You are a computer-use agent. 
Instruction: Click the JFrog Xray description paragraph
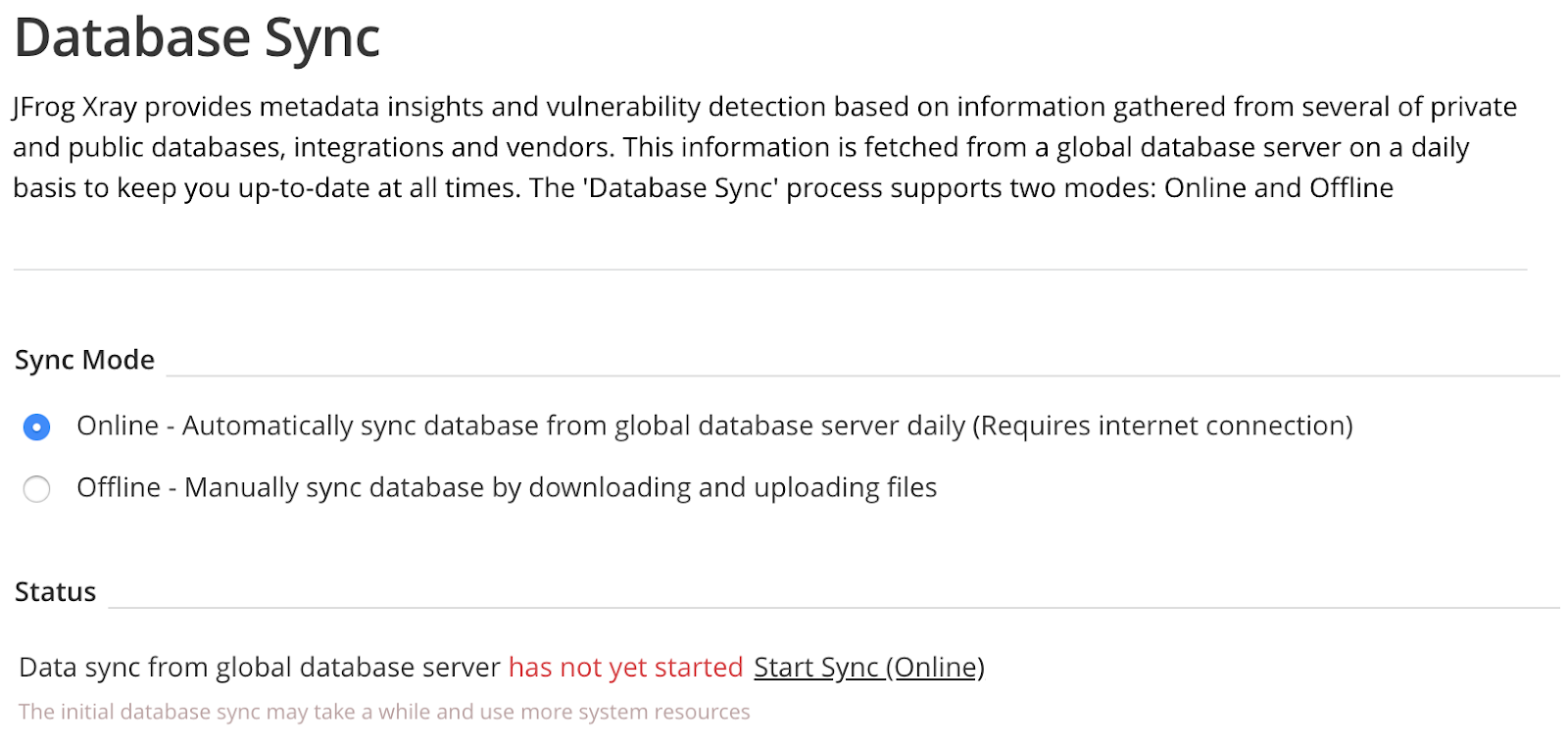click(764, 147)
